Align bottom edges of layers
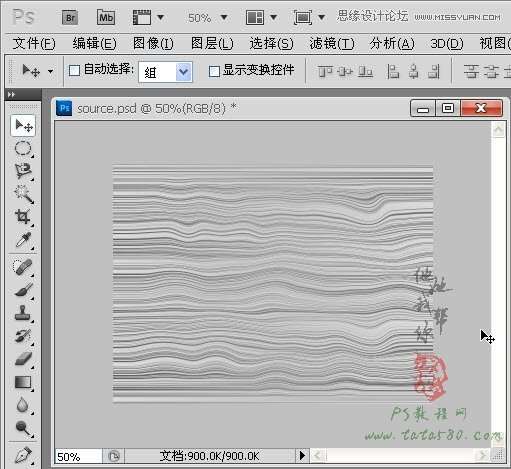 pos(365,71)
